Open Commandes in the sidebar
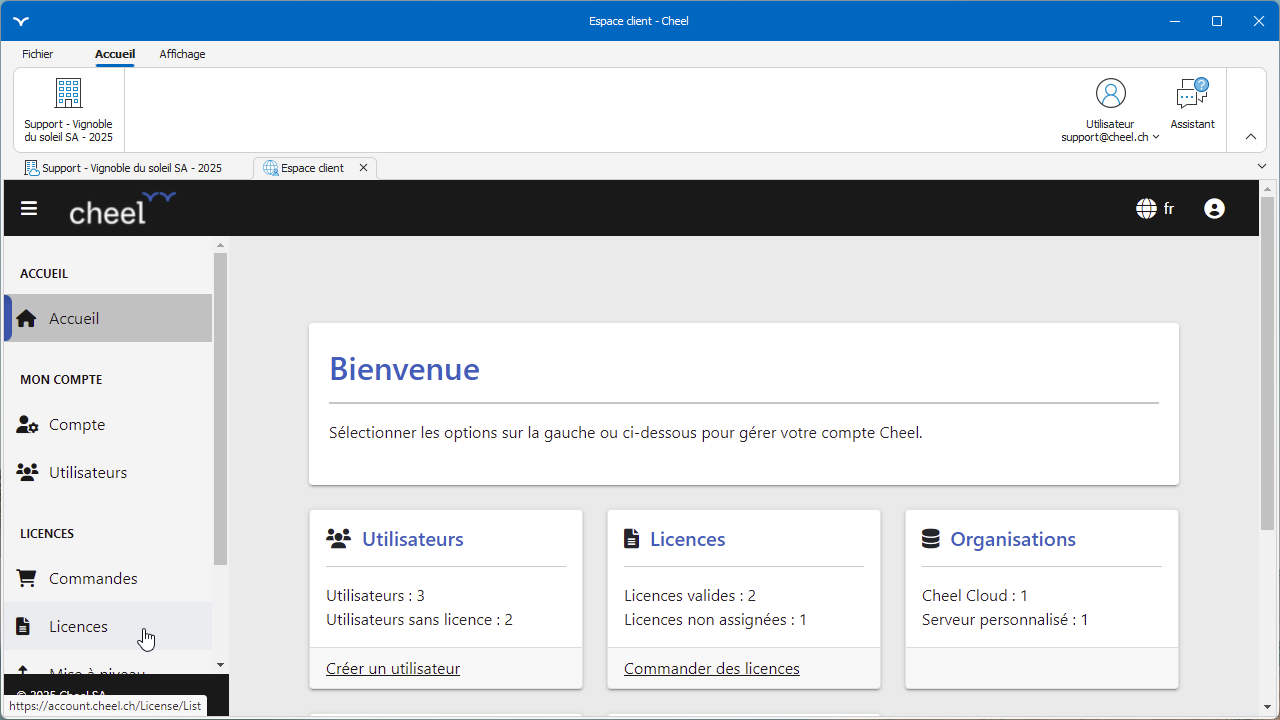This screenshot has width=1280, height=720. point(108,578)
